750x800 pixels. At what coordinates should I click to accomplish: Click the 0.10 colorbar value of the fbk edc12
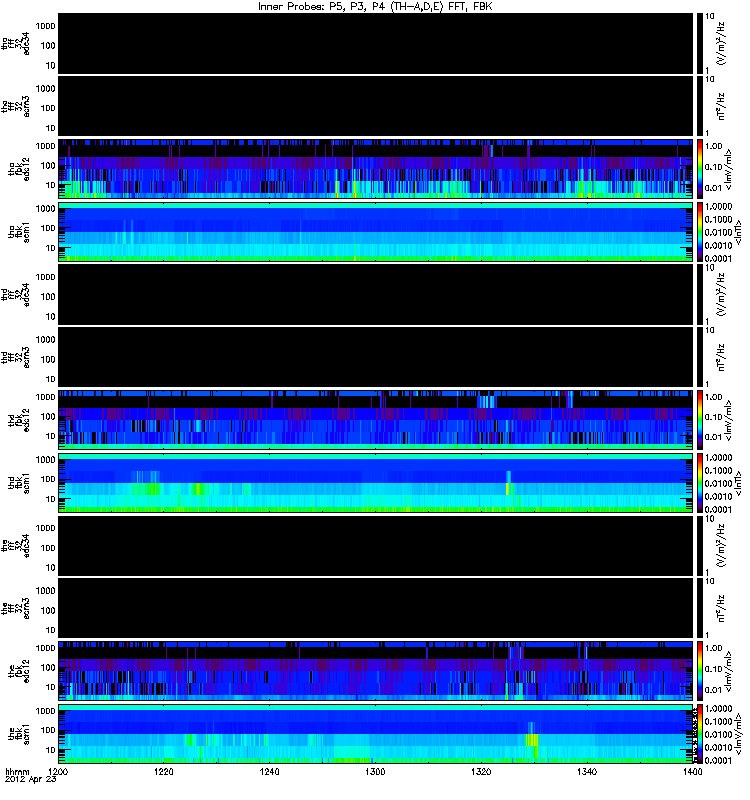tap(714, 669)
